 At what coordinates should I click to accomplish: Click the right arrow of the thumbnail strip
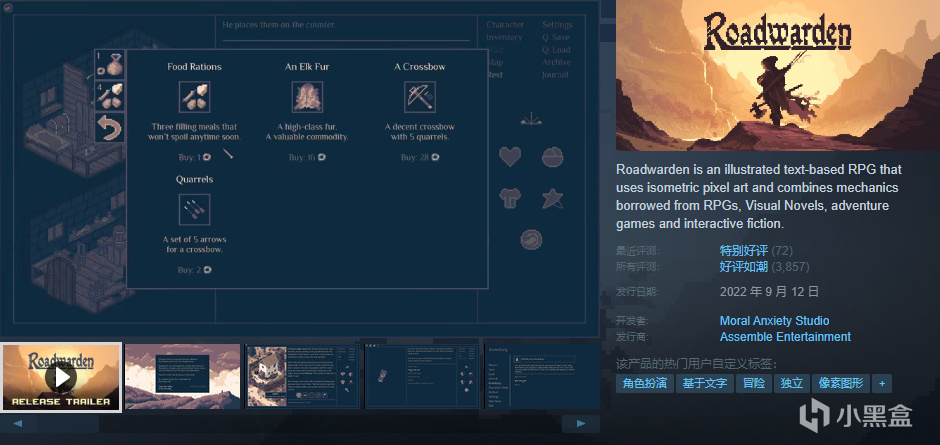coord(581,423)
